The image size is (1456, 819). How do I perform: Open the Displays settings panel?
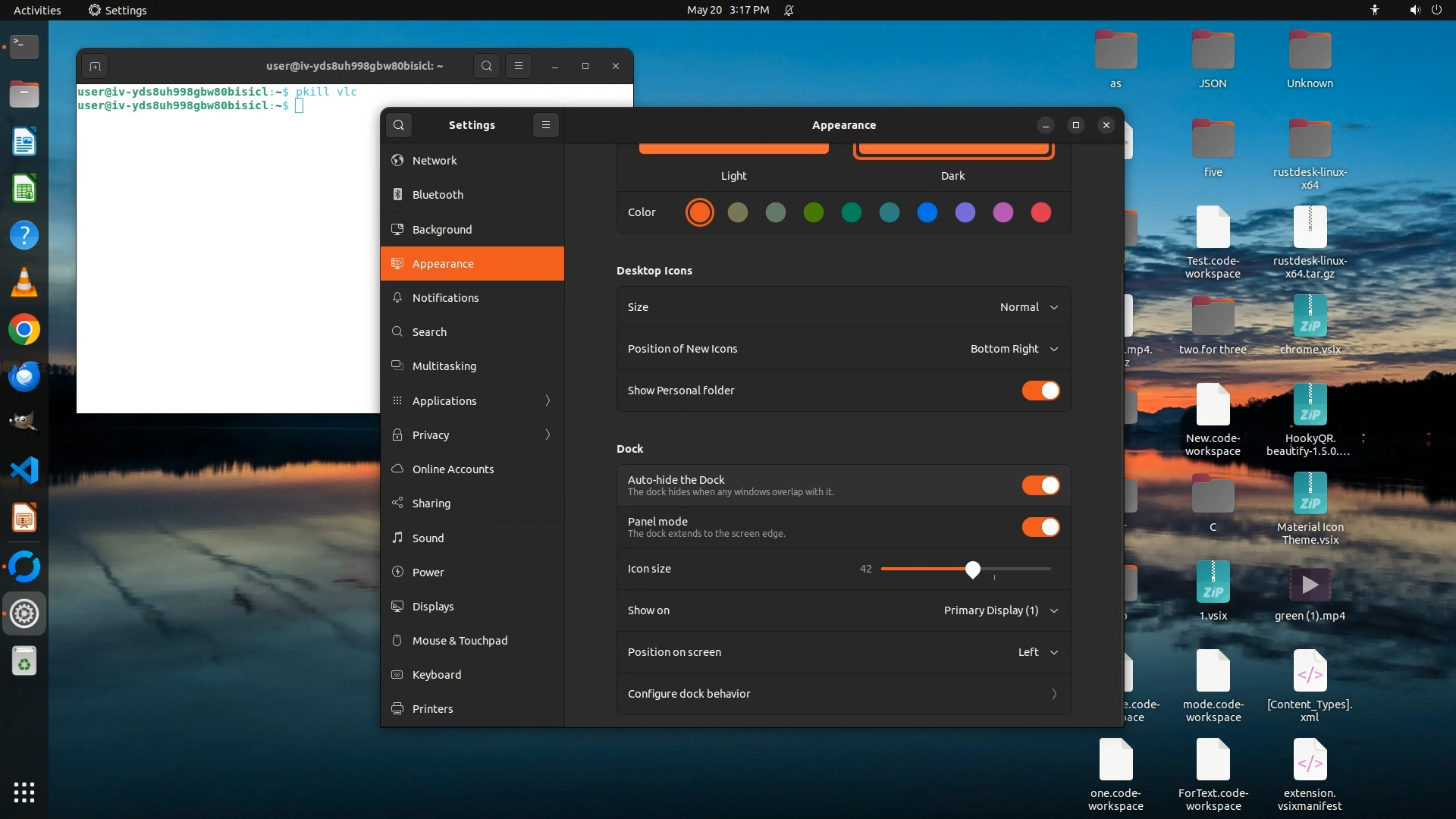click(433, 607)
